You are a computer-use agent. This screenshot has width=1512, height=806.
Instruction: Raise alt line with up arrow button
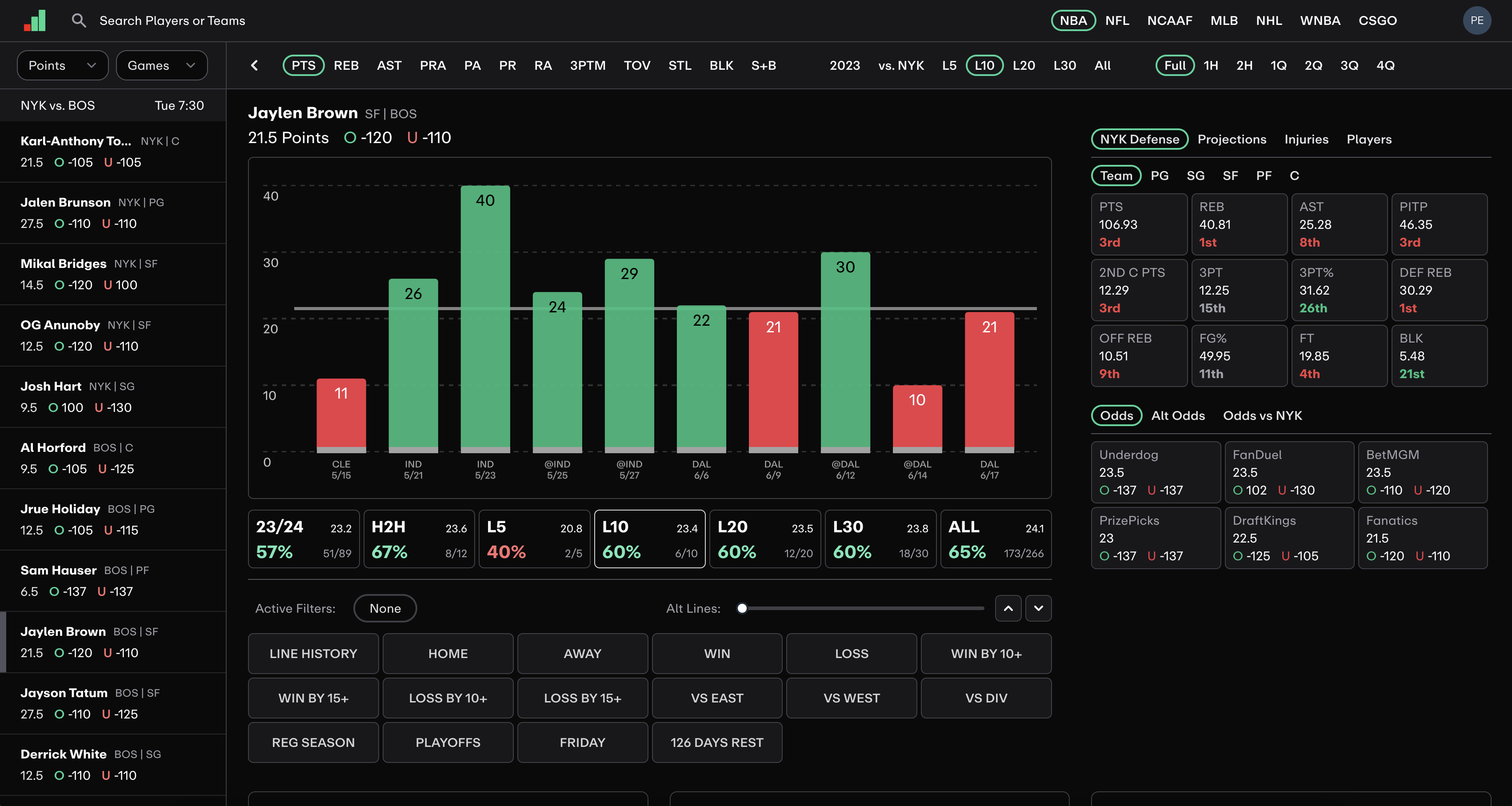click(x=1008, y=608)
